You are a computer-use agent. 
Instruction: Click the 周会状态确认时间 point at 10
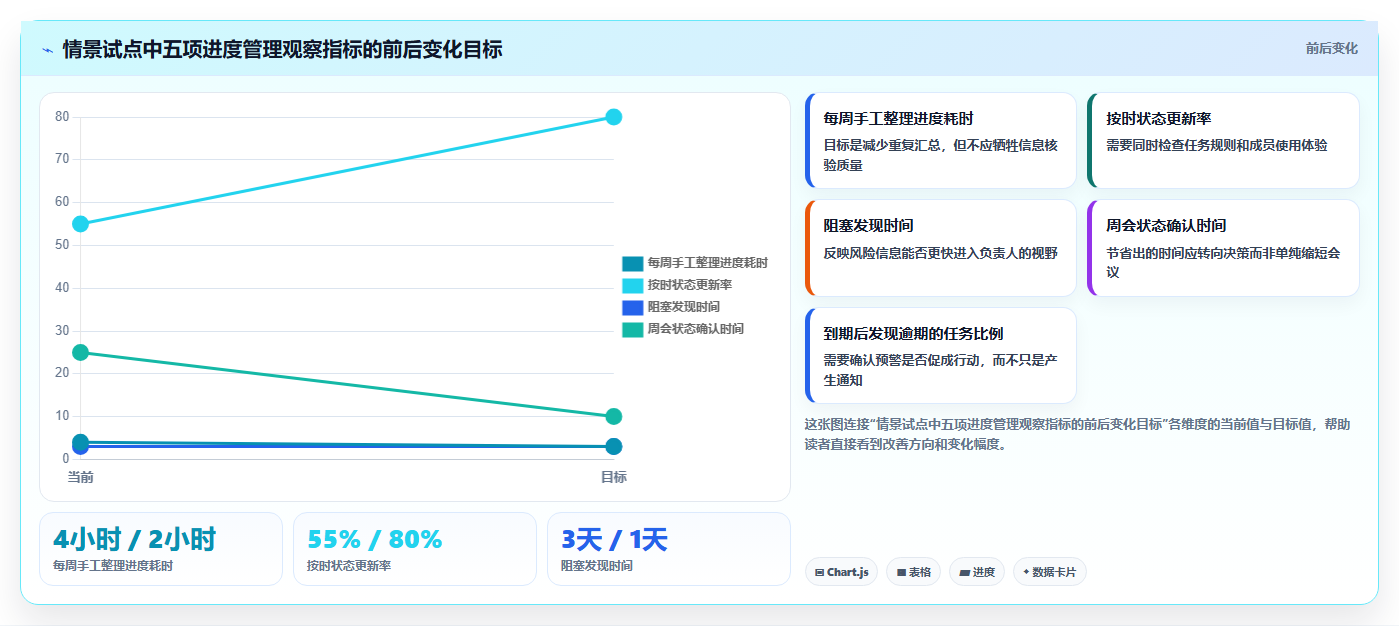[x=614, y=416]
